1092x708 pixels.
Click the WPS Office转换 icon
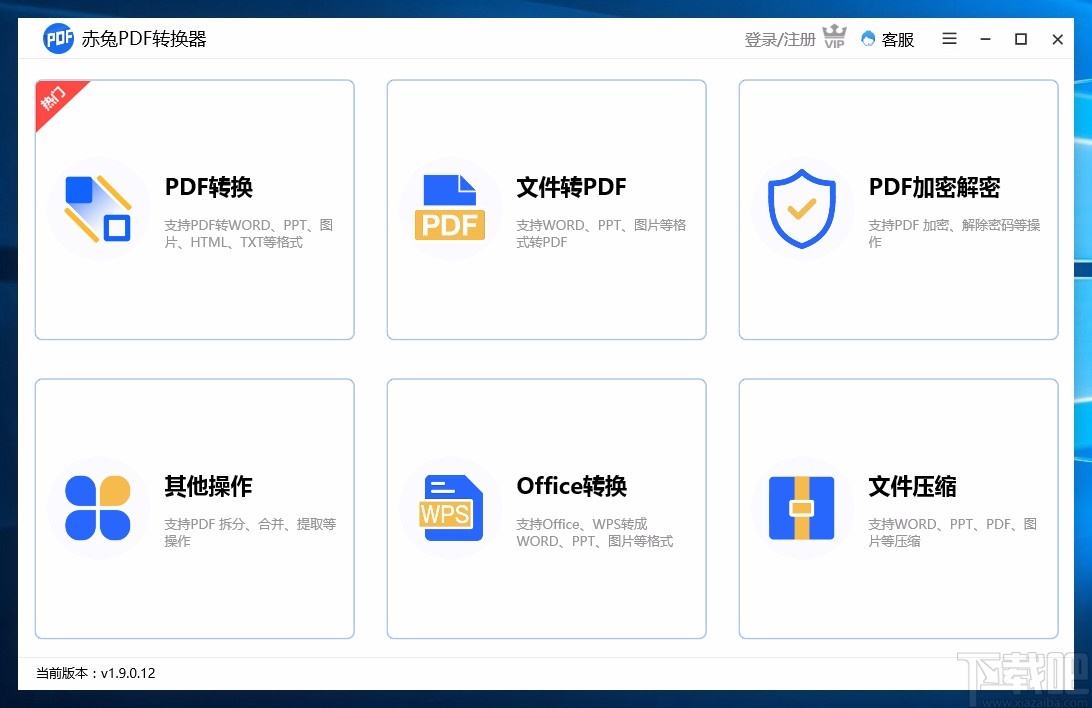[450, 508]
